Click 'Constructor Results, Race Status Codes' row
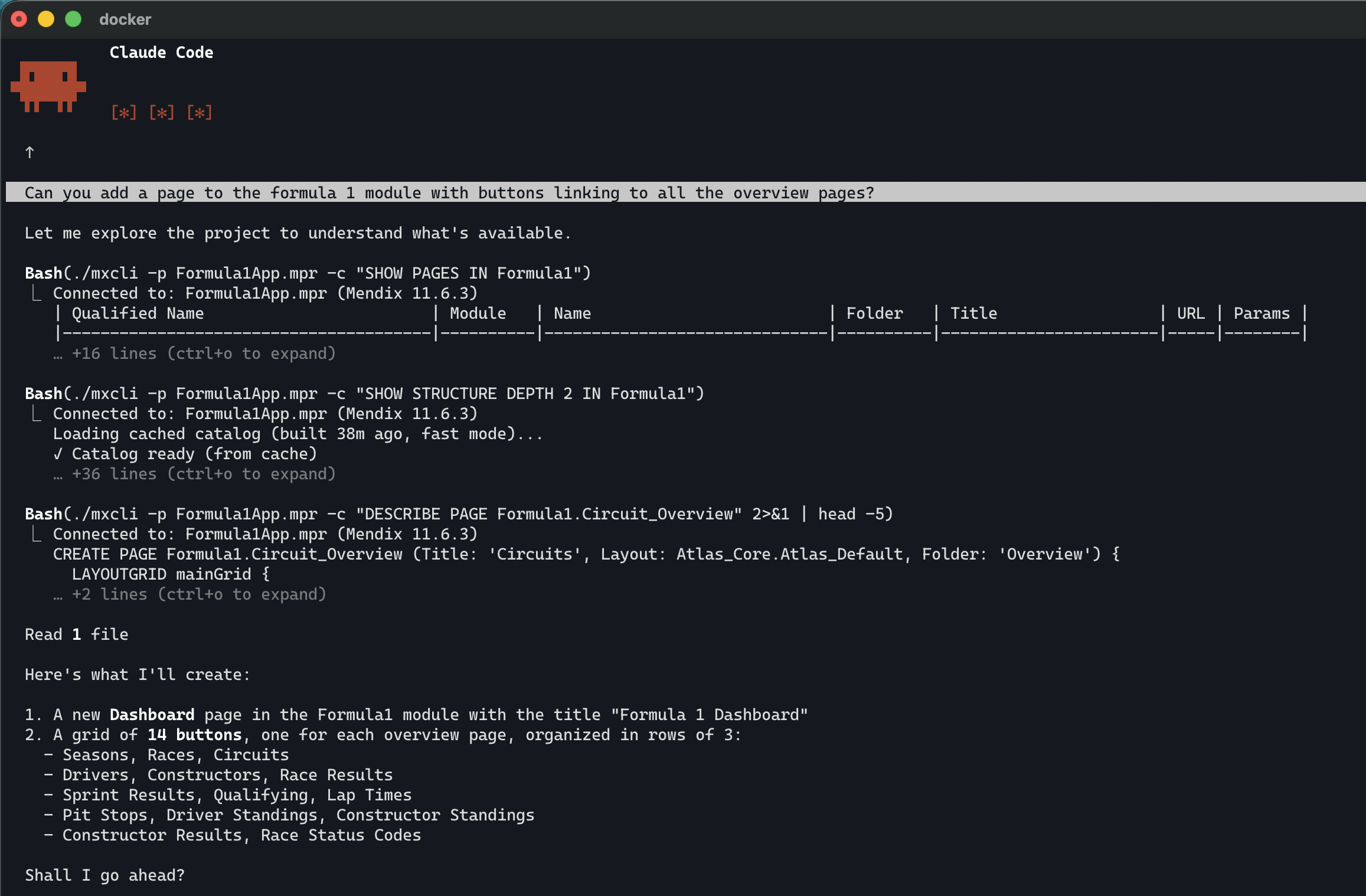Viewport: 1366px width, 896px height. pos(233,835)
